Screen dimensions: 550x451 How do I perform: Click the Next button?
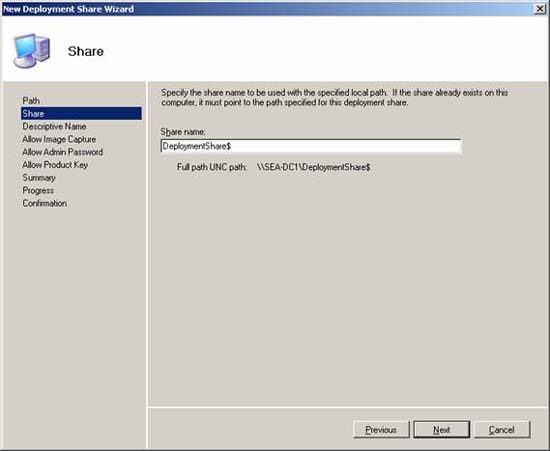pyautogui.click(x=442, y=430)
